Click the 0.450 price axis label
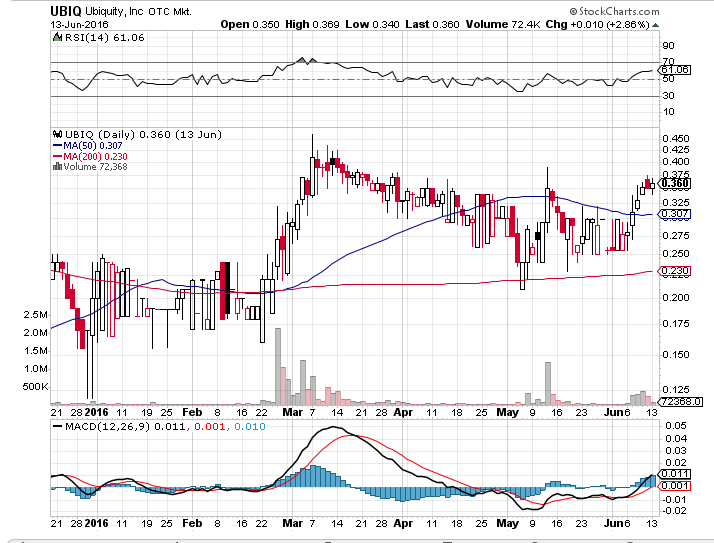This screenshot has height=543, width=714. 676,138
